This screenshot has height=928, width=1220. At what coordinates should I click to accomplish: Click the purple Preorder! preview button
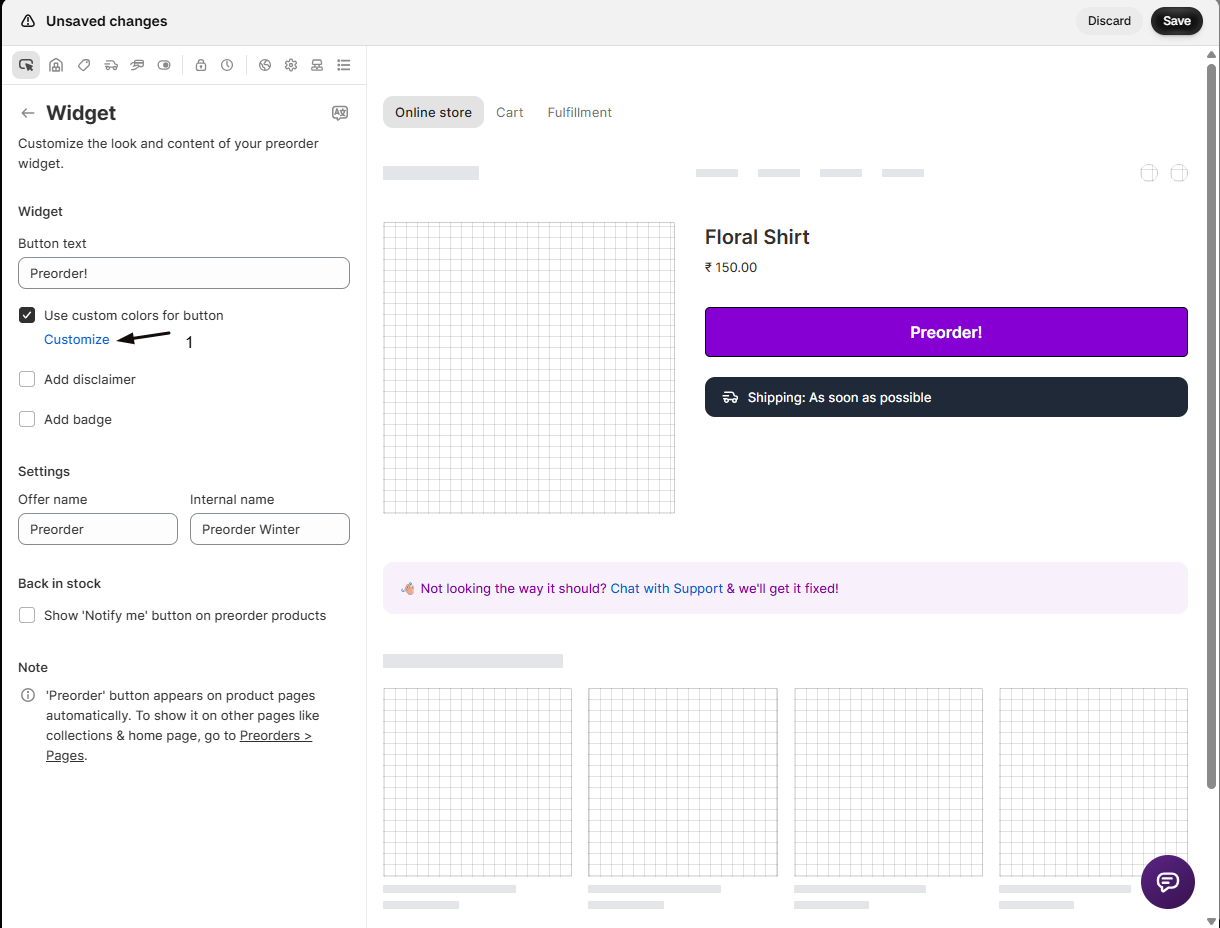click(x=946, y=332)
